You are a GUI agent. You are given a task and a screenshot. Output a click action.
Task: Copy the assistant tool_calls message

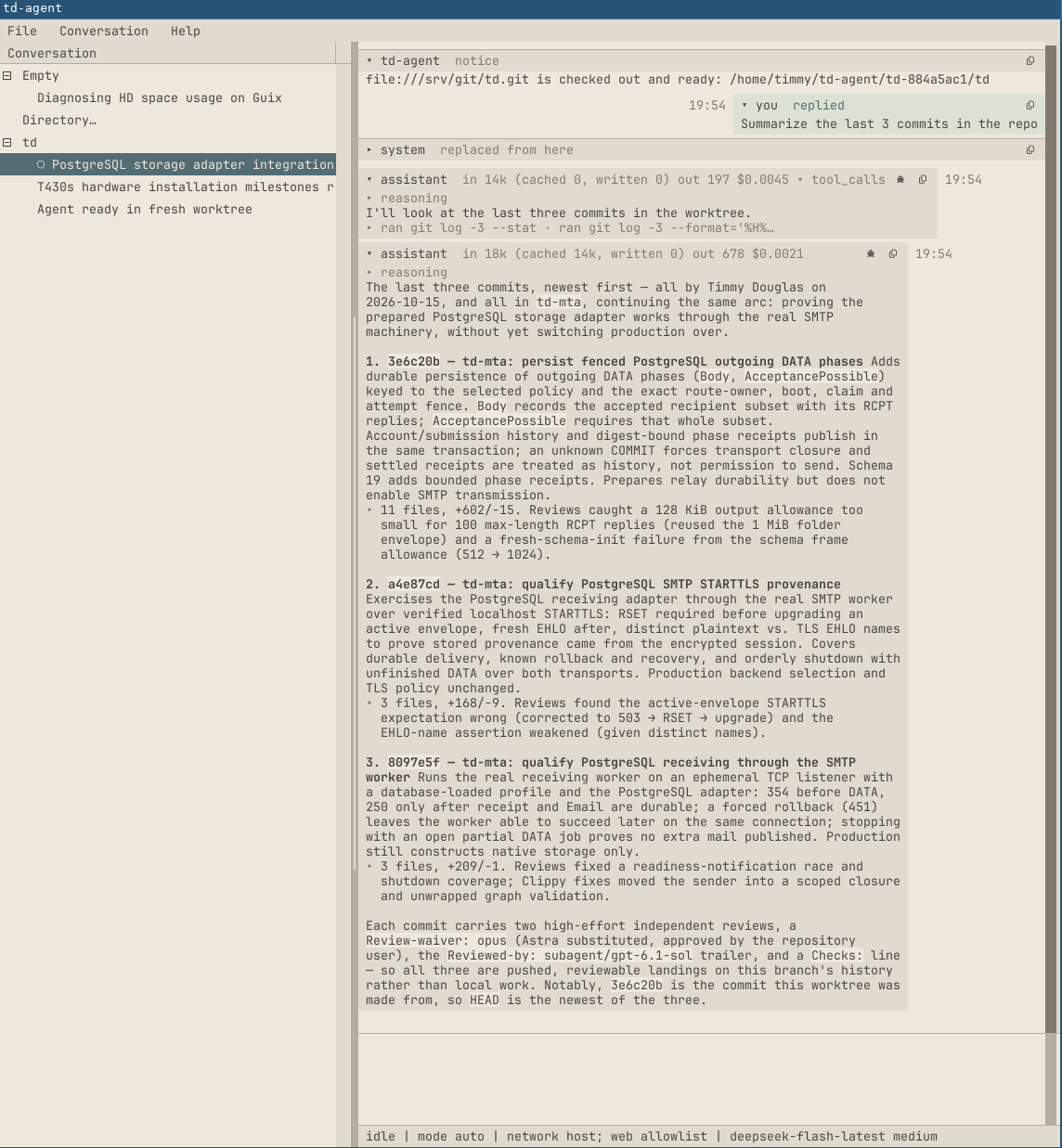click(x=923, y=179)
